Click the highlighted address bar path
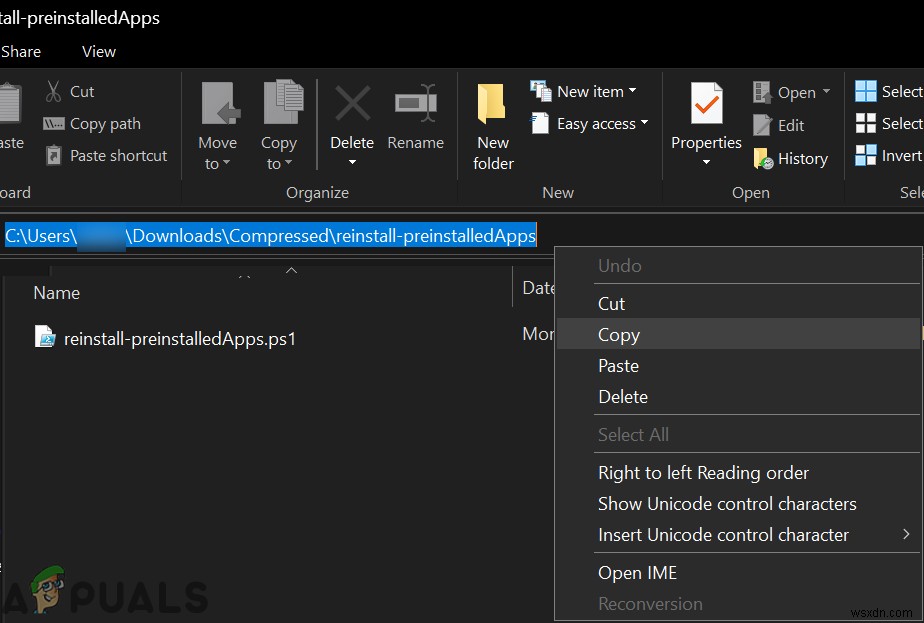This screenshot has width=924, height=623. [x=270, y=236]
